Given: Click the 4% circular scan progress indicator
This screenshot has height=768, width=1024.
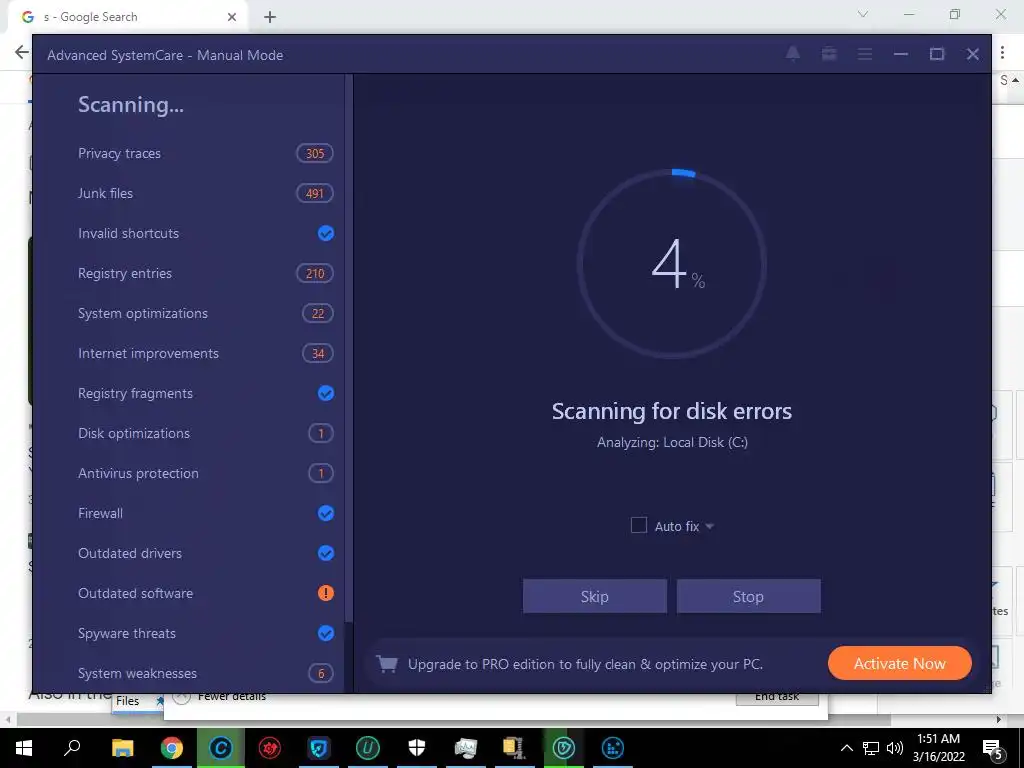Looking at the screenshot, I should tap(672, 264).
